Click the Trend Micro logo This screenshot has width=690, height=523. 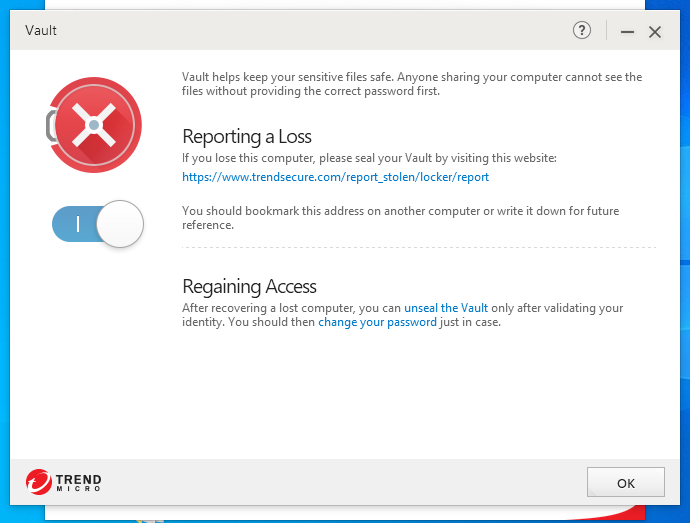coord(63,482)
